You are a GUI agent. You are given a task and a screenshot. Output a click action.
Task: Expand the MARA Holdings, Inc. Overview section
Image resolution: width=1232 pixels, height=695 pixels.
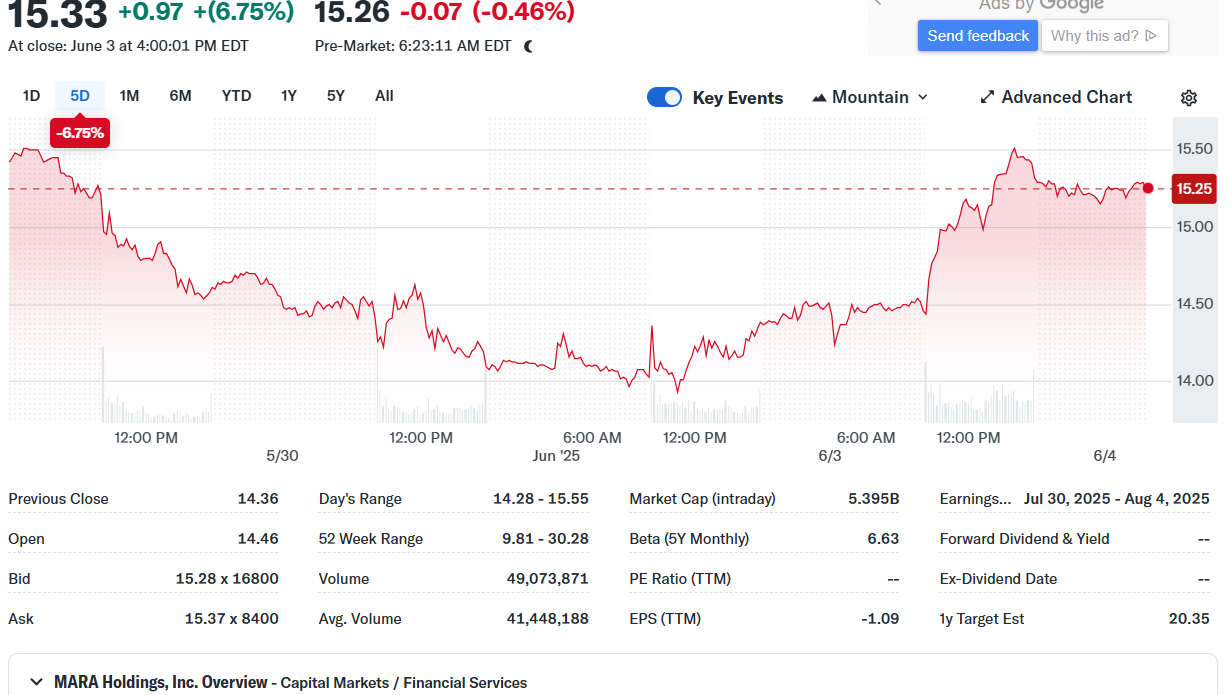(36, 682)
